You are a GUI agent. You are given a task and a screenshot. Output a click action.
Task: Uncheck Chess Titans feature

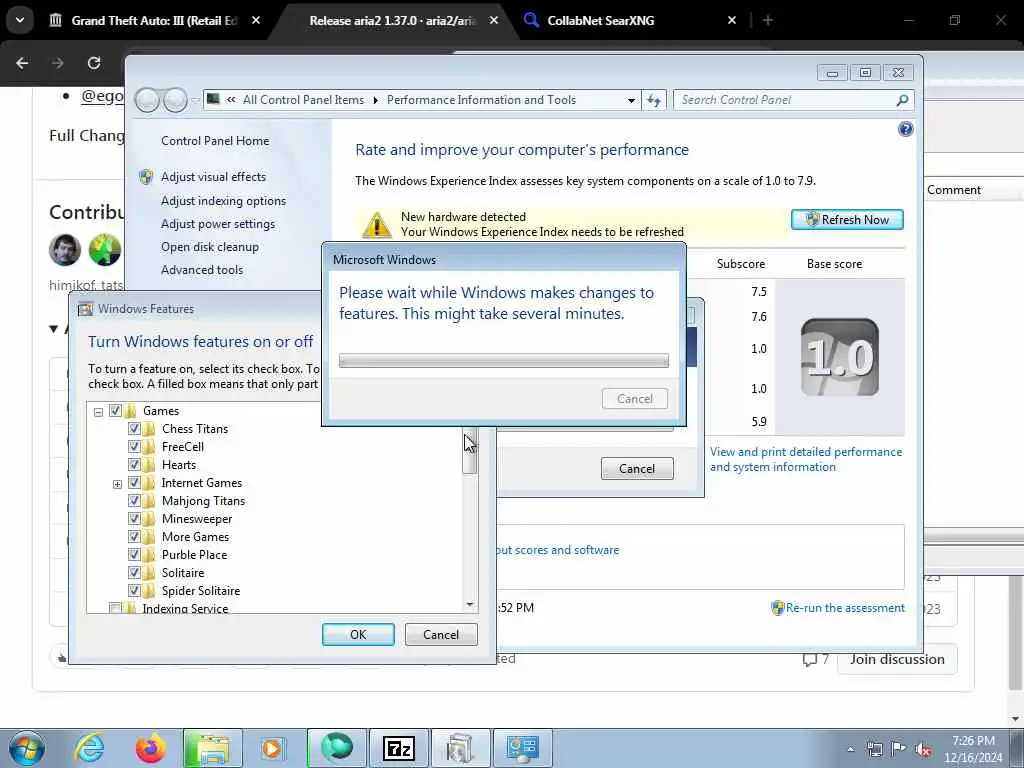pos(134,429)
